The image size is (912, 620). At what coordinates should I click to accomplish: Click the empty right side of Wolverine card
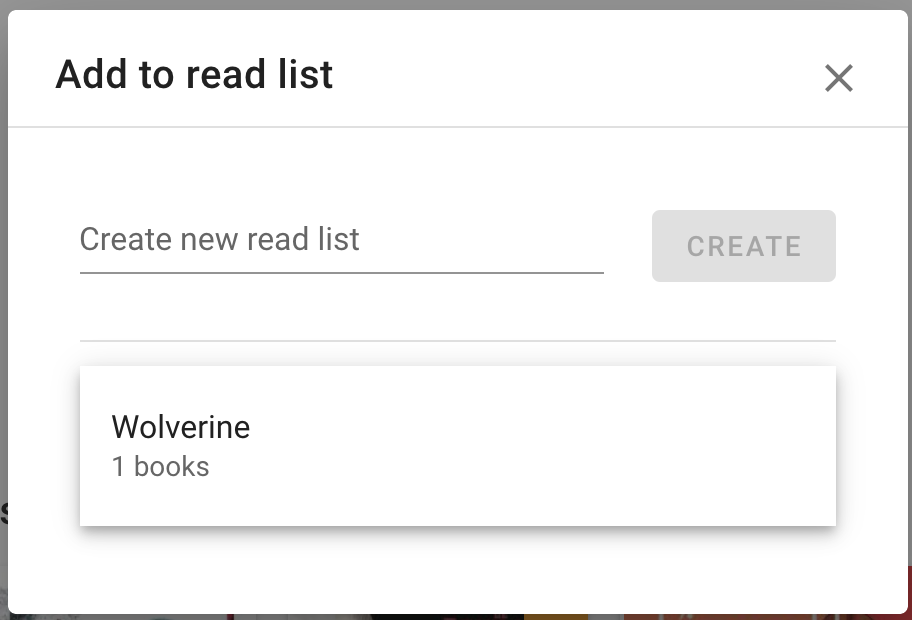tap(650, 445)
